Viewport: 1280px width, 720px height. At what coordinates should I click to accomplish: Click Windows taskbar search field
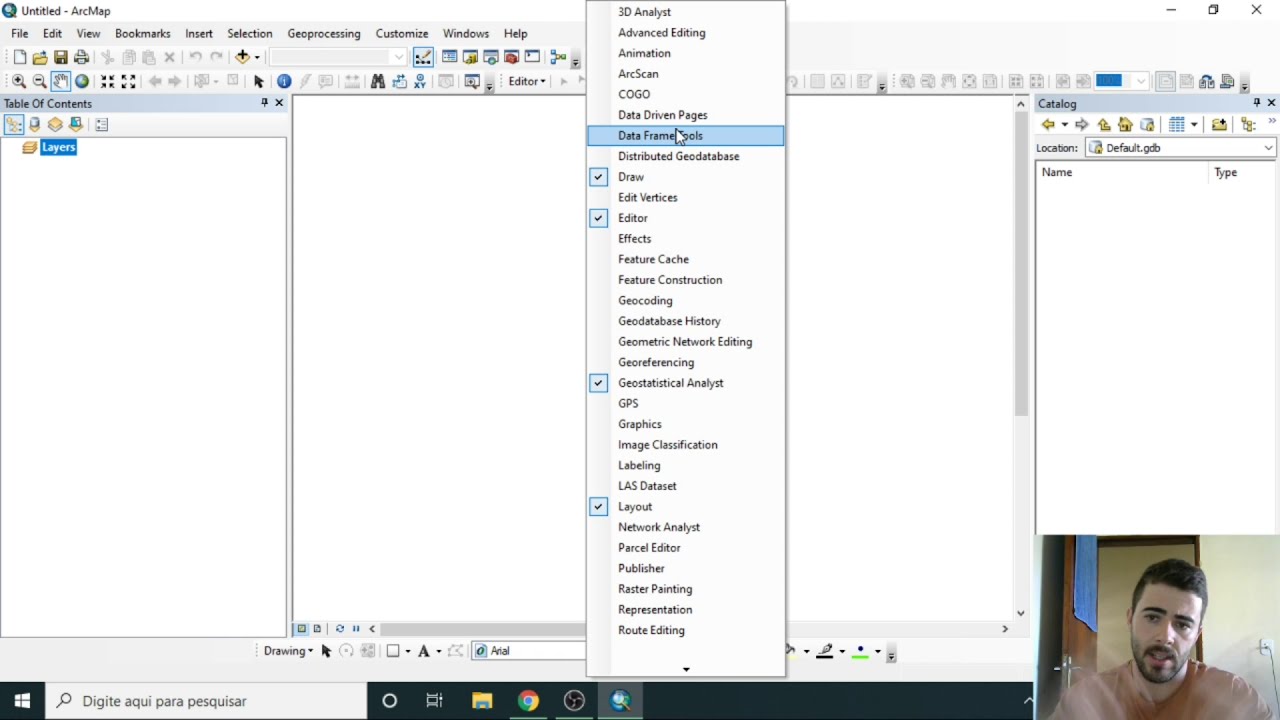[207, 701]
